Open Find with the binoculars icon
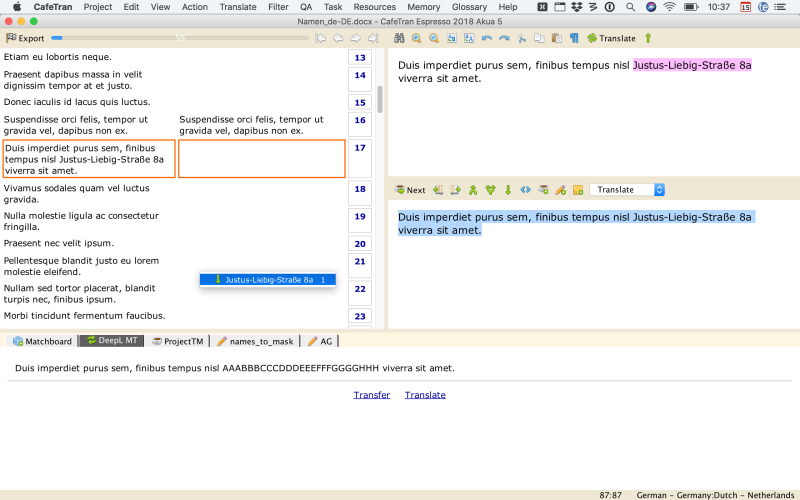 (399, 38)
